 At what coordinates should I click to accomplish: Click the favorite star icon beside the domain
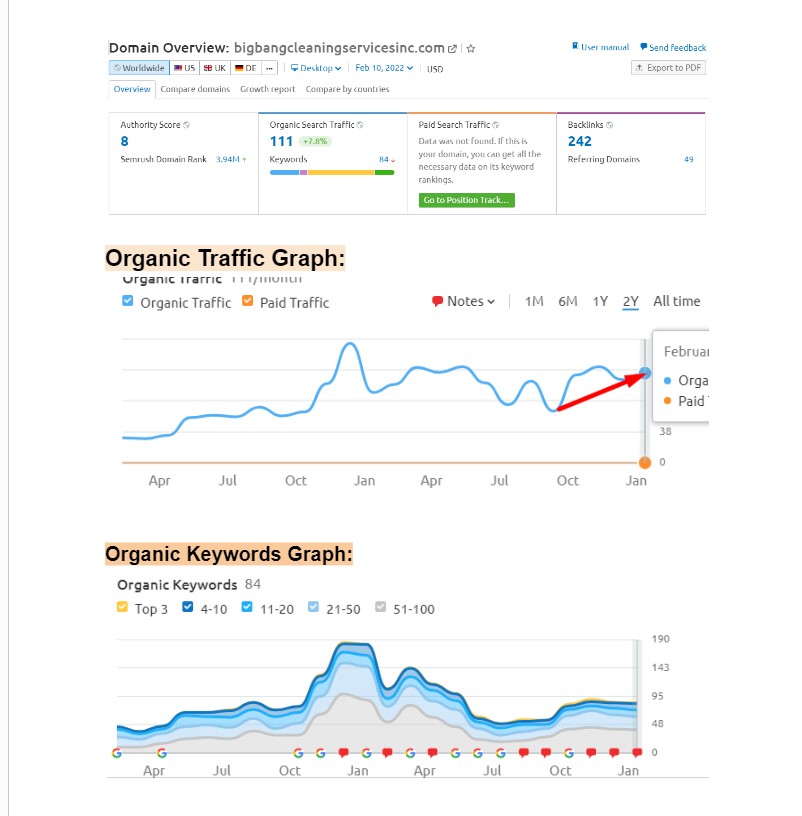[471, 48]
